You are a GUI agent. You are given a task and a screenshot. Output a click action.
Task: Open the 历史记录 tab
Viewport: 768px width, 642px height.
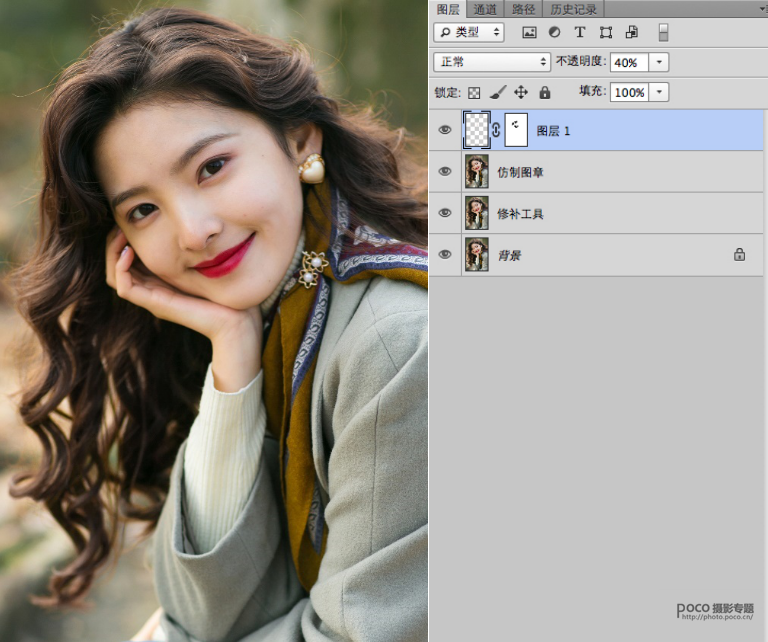573,9
